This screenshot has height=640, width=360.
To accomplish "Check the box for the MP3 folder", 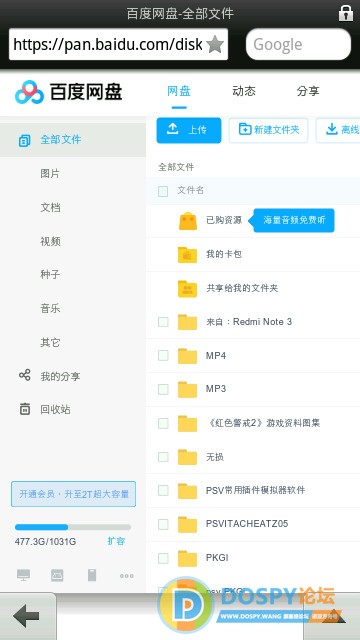I will click(x=163, y=389).
